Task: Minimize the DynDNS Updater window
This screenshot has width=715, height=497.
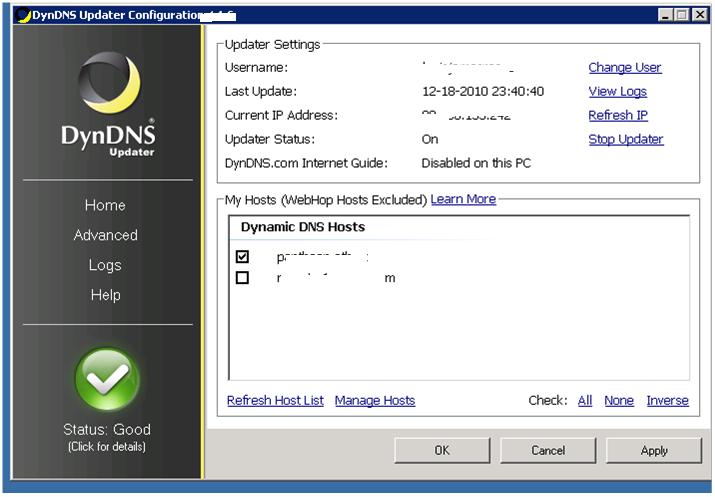Action: [665, 15]
